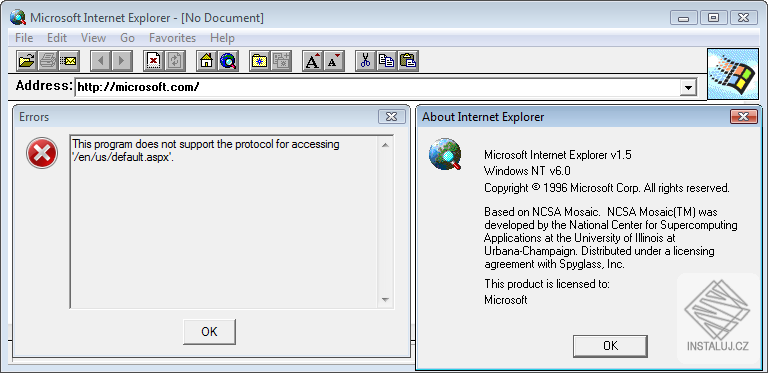Open the Home page icon
The image size is (768, 373).
(207, 61)
